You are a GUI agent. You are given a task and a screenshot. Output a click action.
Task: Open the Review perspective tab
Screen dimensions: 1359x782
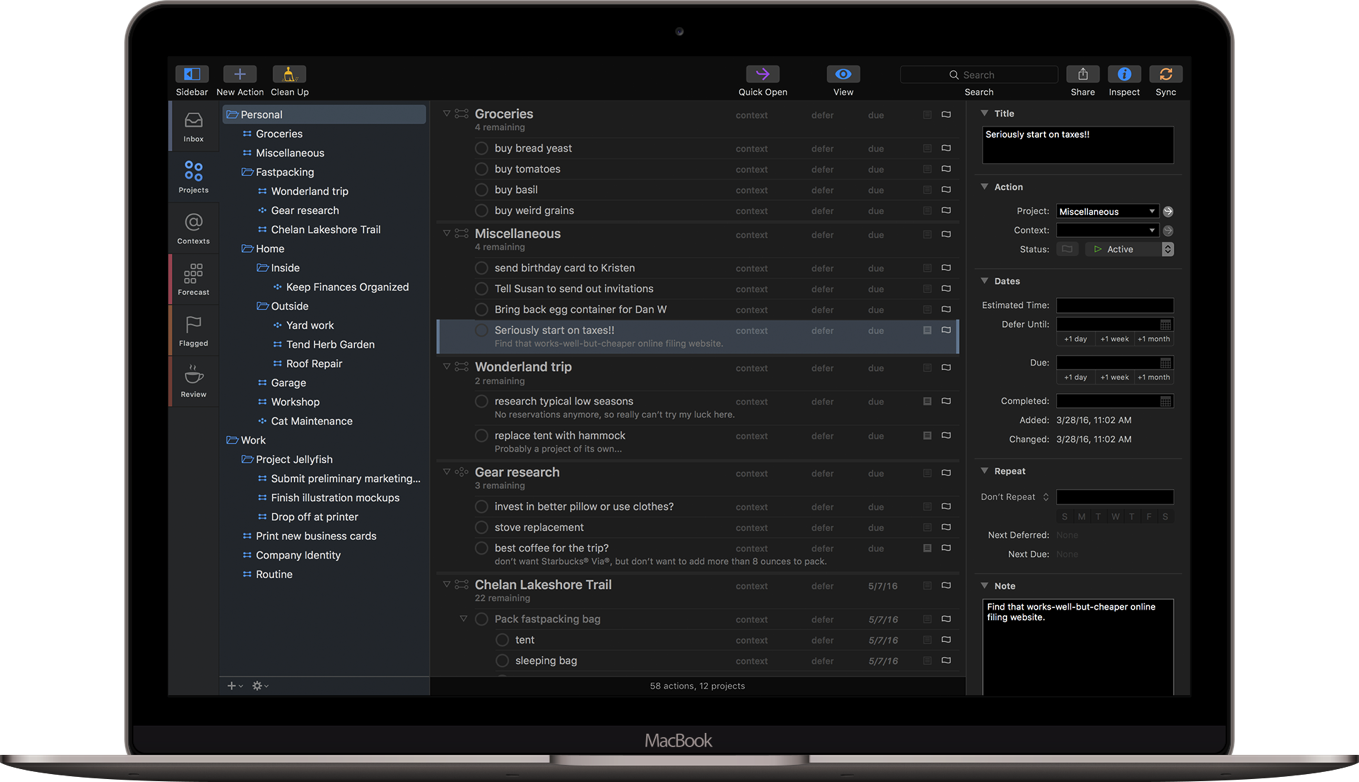tap(193, 382)
